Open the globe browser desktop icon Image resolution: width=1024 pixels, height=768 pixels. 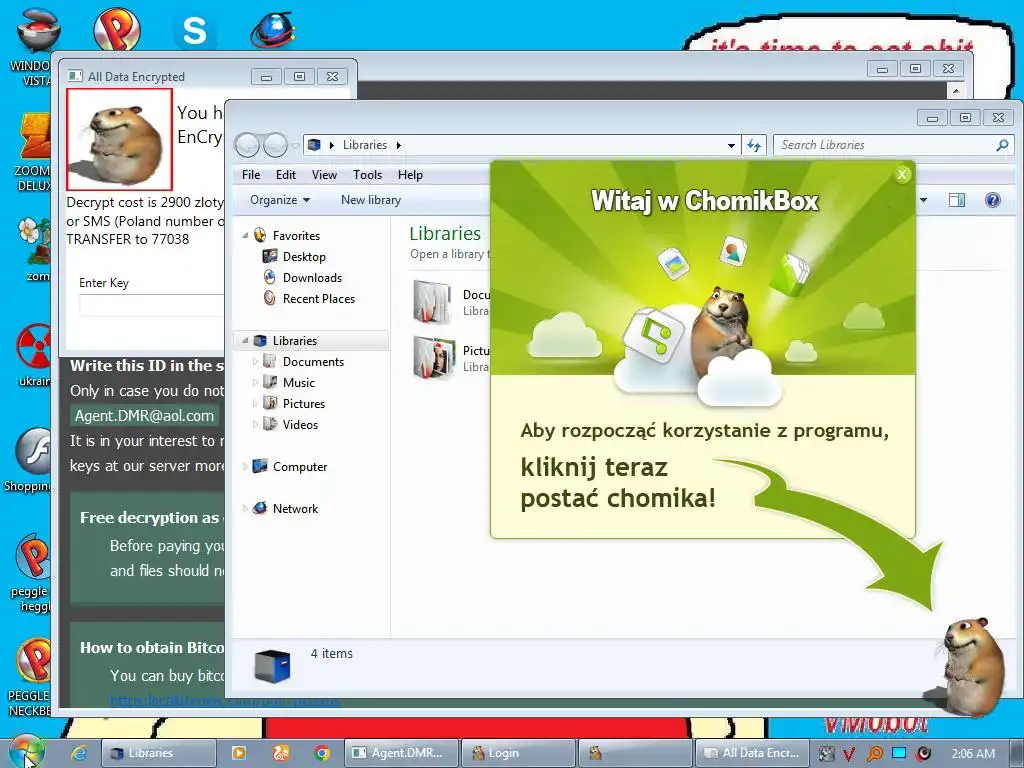pyautogui.click(x=272, y=30)
